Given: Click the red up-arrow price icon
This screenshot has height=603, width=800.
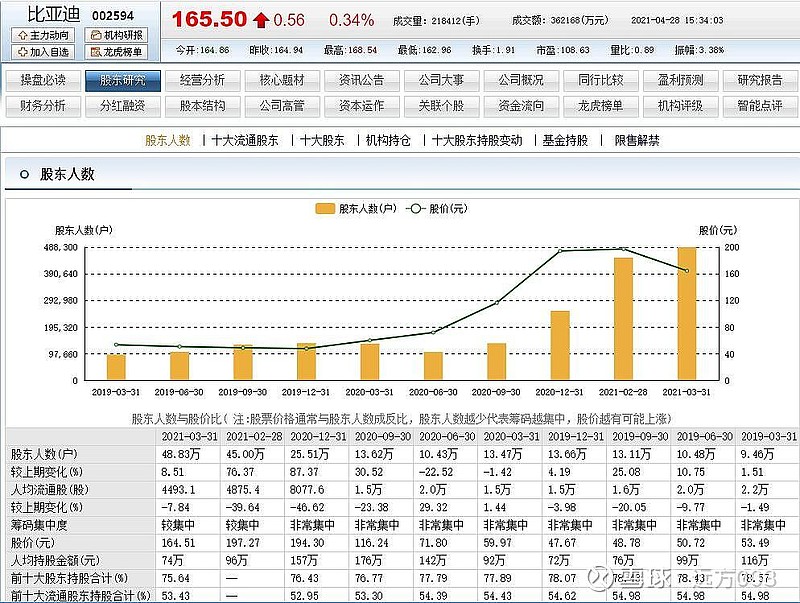Looking at the screenshot, I should pos(261,20).
